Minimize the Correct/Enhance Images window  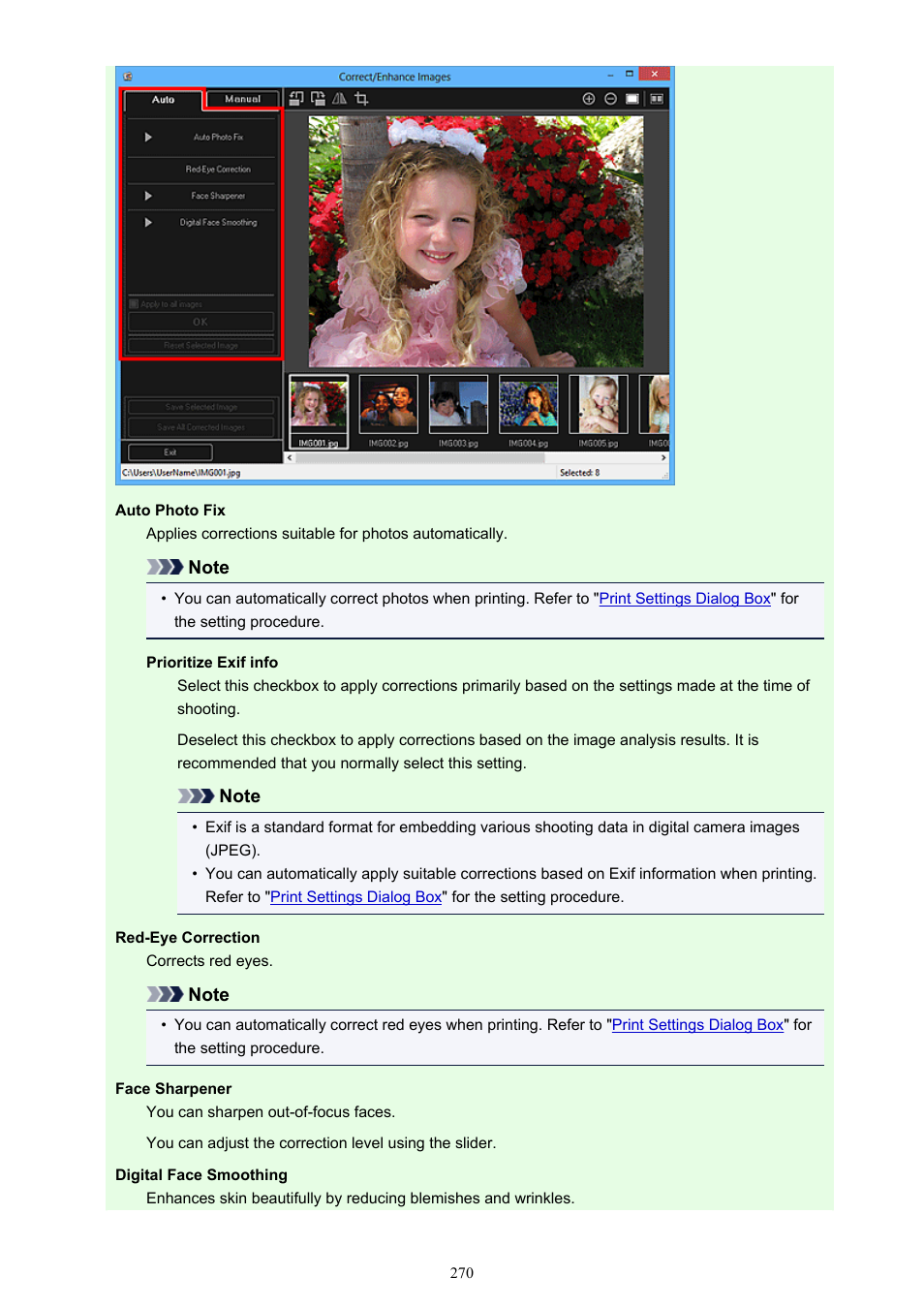click(610, 75)
